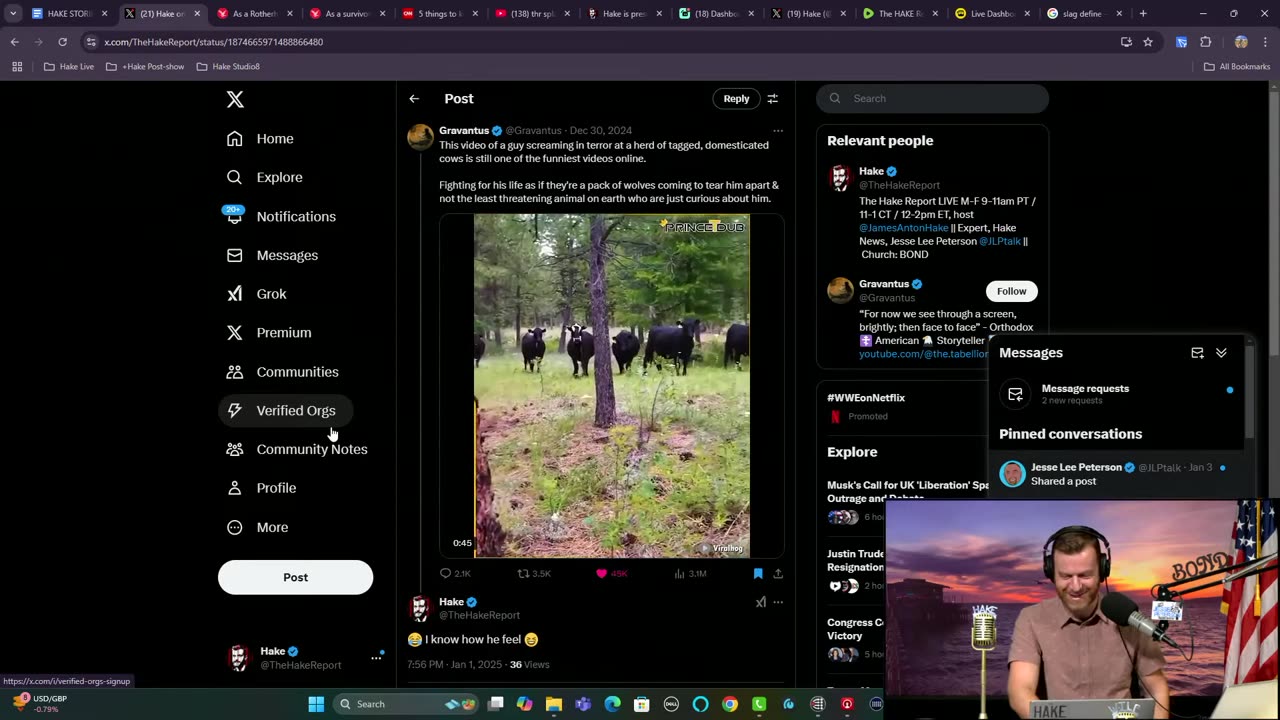The image size is (1280, 720).
Task: Unlike the post with 45K heart
Action: coord(611,574)
